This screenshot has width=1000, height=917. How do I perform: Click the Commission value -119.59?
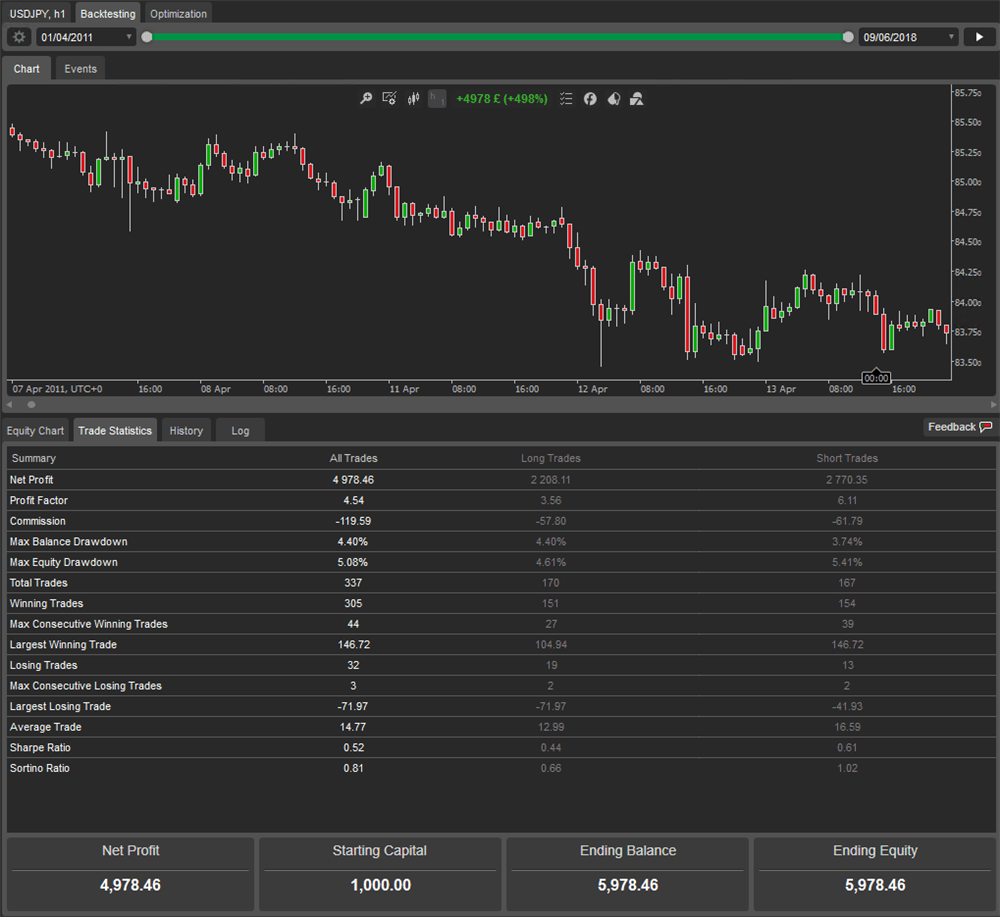(353, 521)
